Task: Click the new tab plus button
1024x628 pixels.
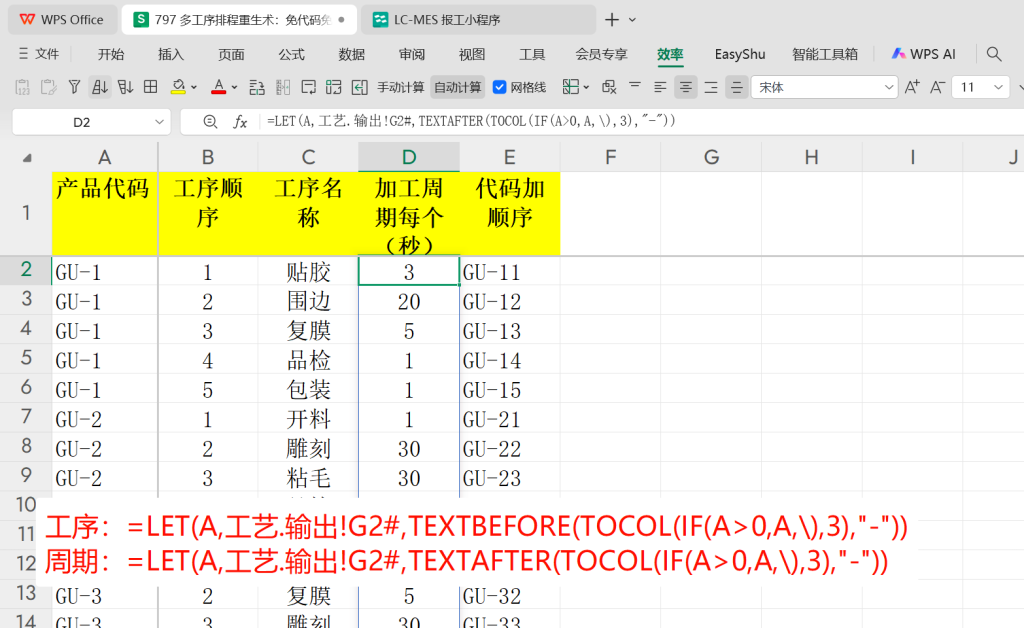Action: 612,20
